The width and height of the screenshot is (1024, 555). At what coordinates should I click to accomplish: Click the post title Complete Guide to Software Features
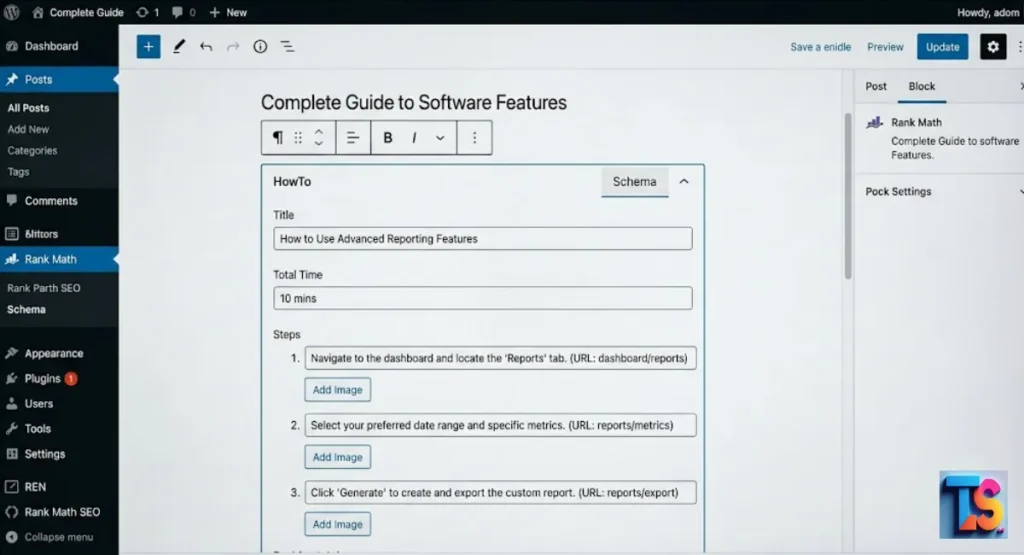pos(413,103)
